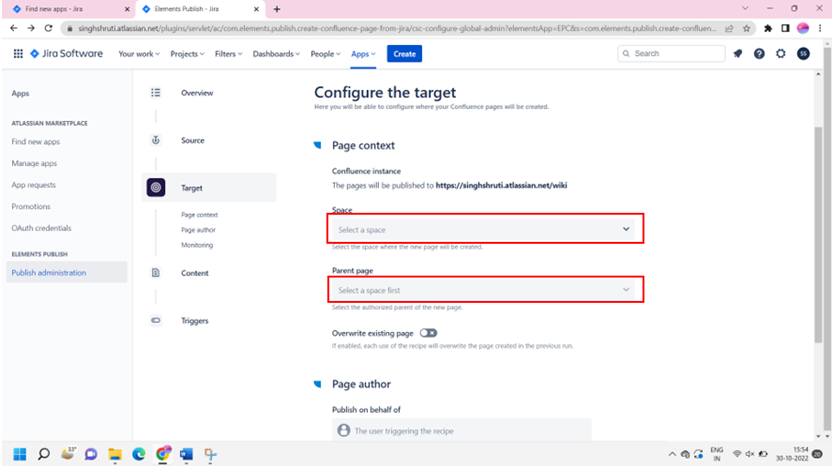Viewport: 832px width, 466px height.
Task: Expand the People menu
Action: (x=325, y=54)
